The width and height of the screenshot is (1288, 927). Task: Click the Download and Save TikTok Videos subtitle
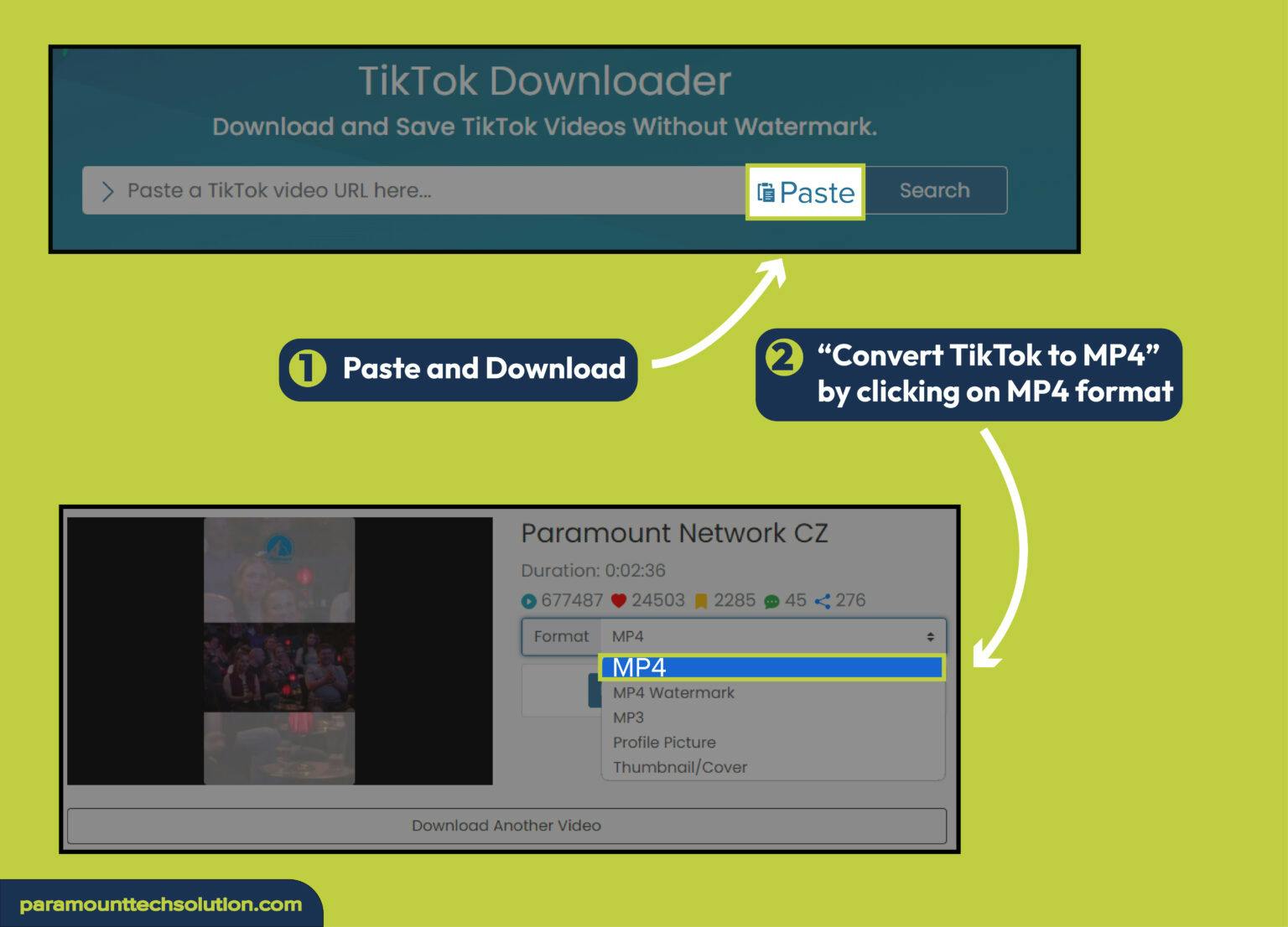[545, 127]
